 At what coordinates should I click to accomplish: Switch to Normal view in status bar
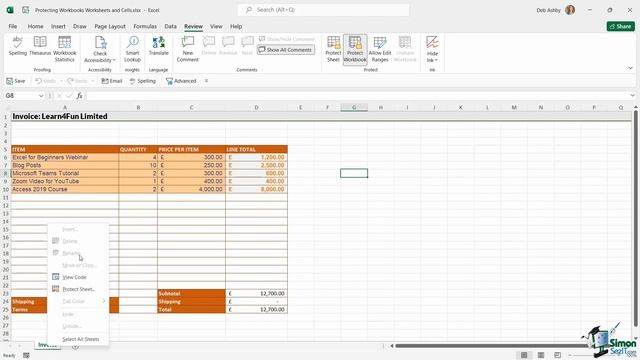524,355
